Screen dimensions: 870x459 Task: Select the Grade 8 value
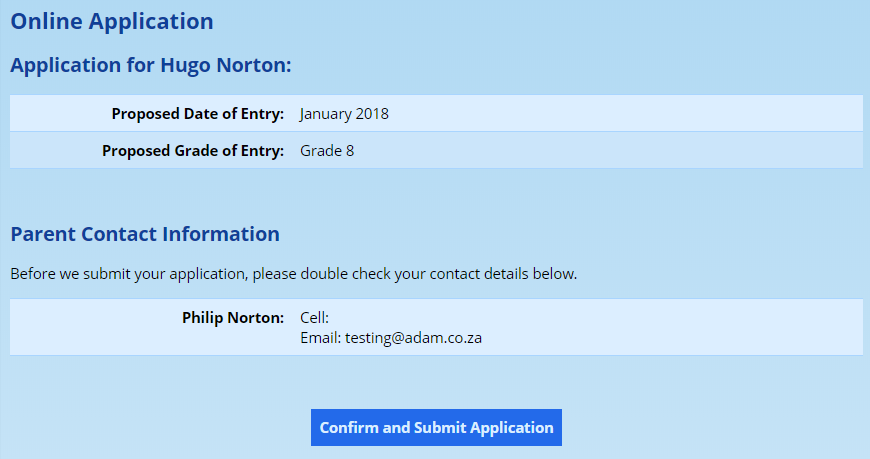coord(327,151)
